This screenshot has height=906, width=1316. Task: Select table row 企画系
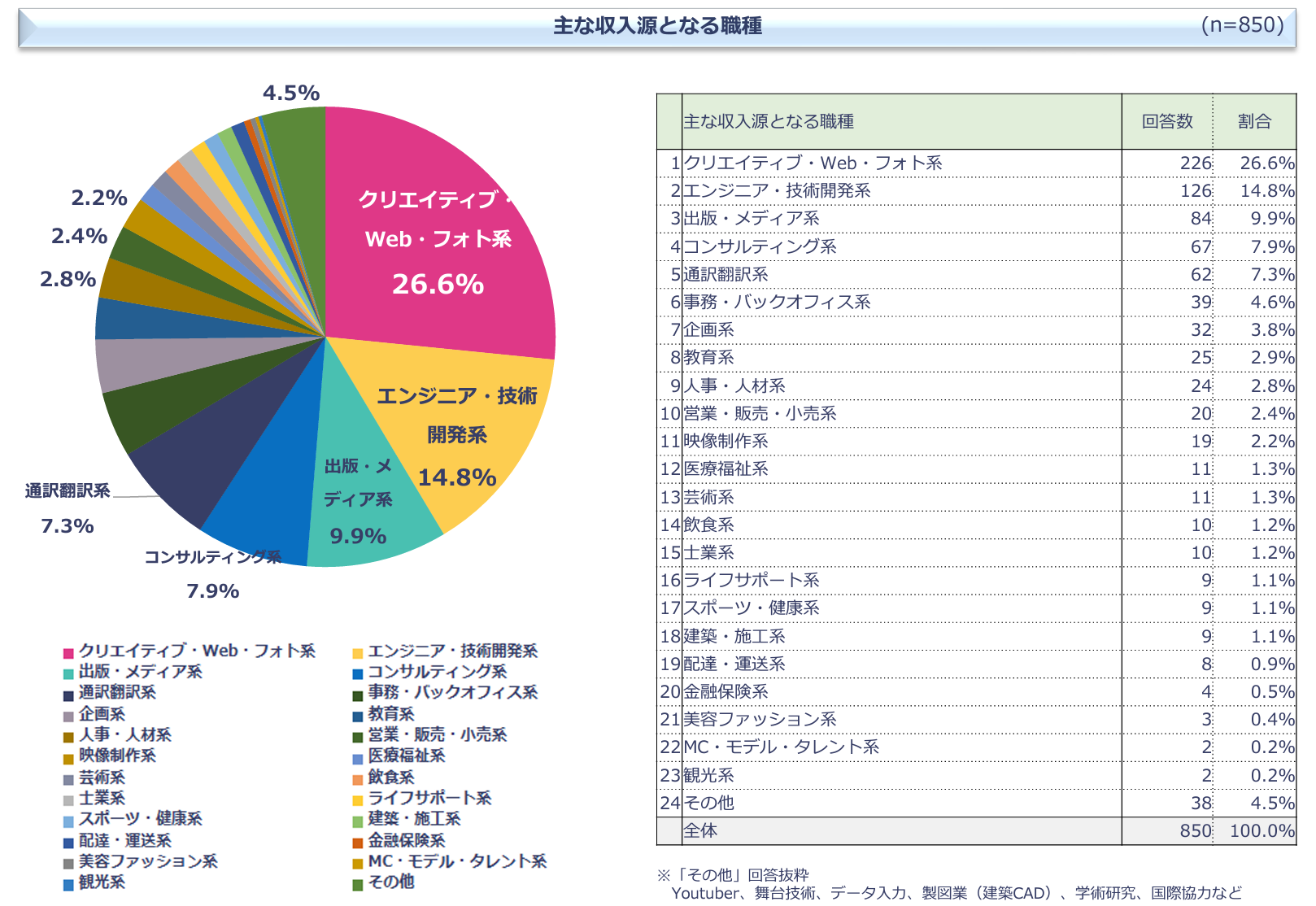[x=976, y=330]
